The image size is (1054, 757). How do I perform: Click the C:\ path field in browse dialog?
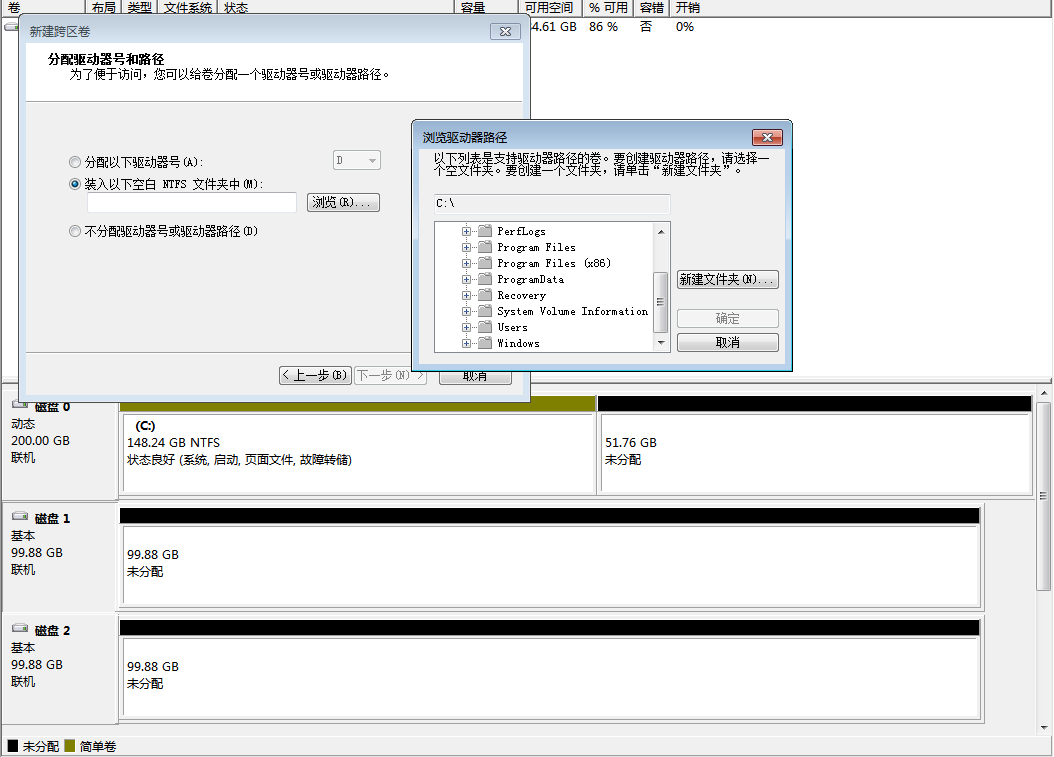[x=552, y=203]
